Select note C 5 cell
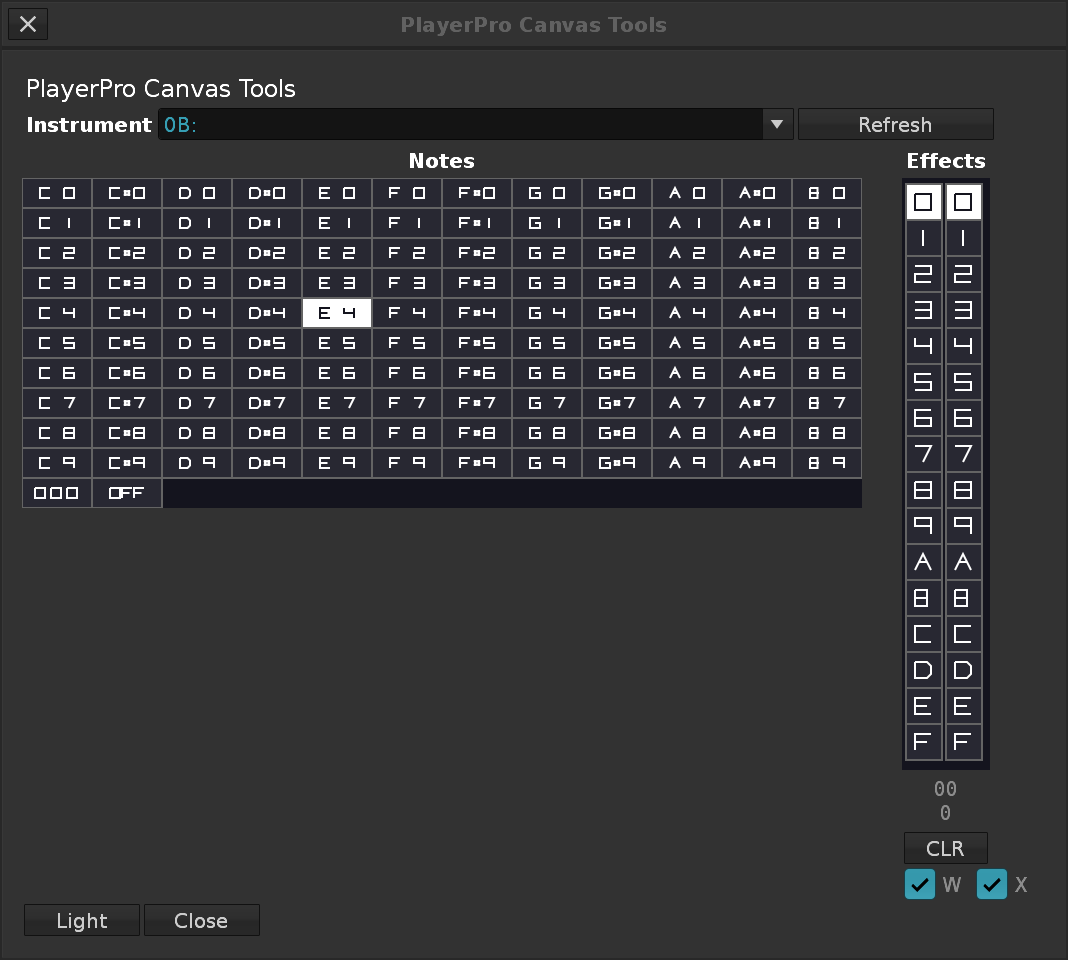Viewport: 1068px width, 960px height. click(57, 343)
